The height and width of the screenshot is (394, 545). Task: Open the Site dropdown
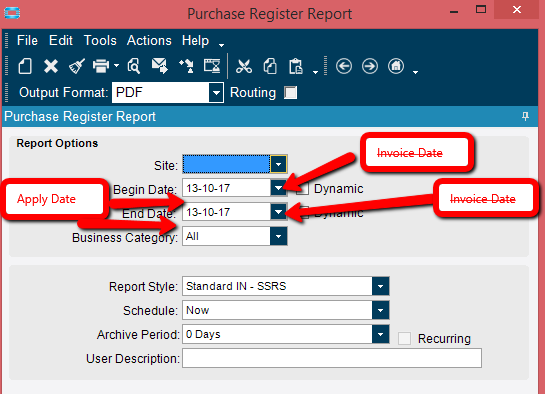tap(278, 164)
